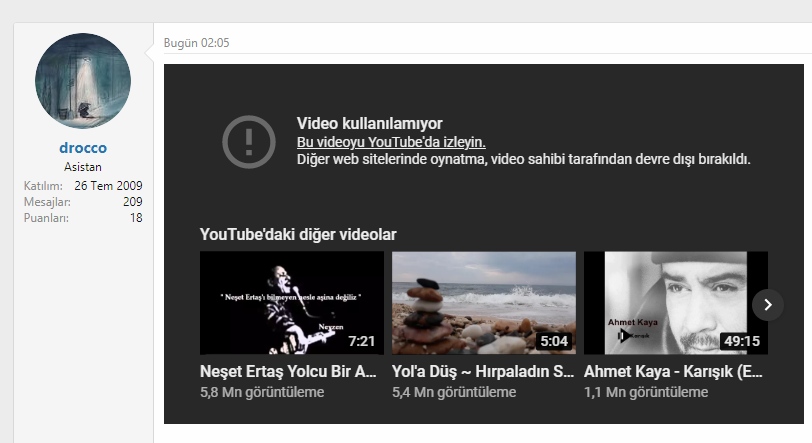Click the 49:15 duration badge
812x443 pixels.
coord(742,341)
